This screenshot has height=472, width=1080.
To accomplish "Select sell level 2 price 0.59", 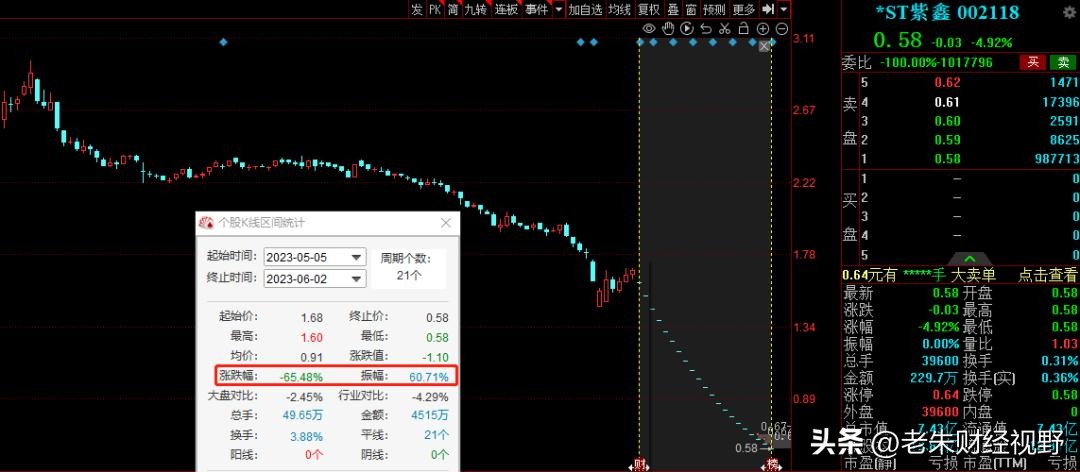I will pyautogui.click(x=948, y=140).
